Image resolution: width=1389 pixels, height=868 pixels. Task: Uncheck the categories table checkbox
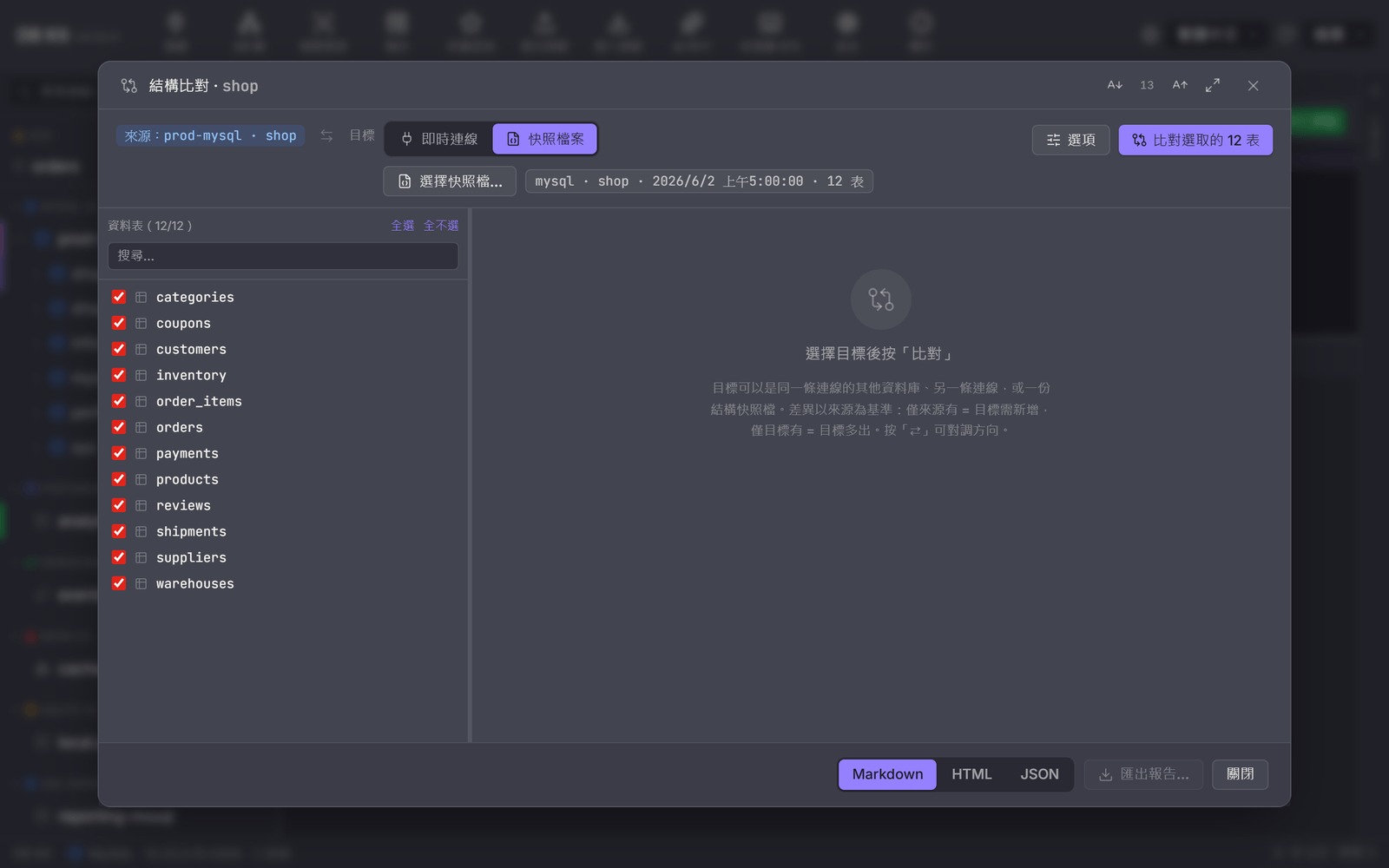click(119, 297)
